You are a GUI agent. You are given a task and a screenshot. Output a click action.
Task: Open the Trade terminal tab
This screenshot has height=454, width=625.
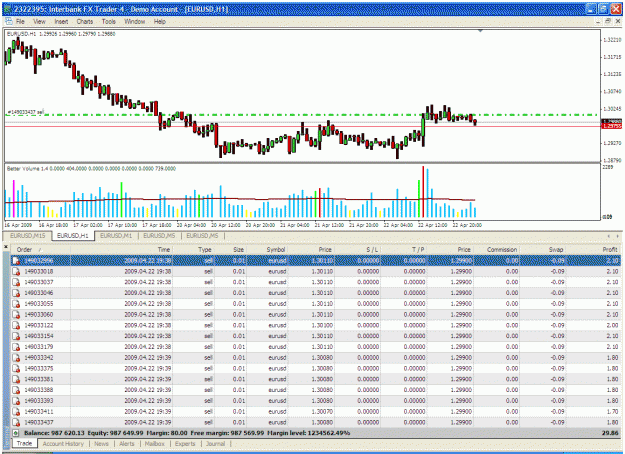(x=24, y=443)
